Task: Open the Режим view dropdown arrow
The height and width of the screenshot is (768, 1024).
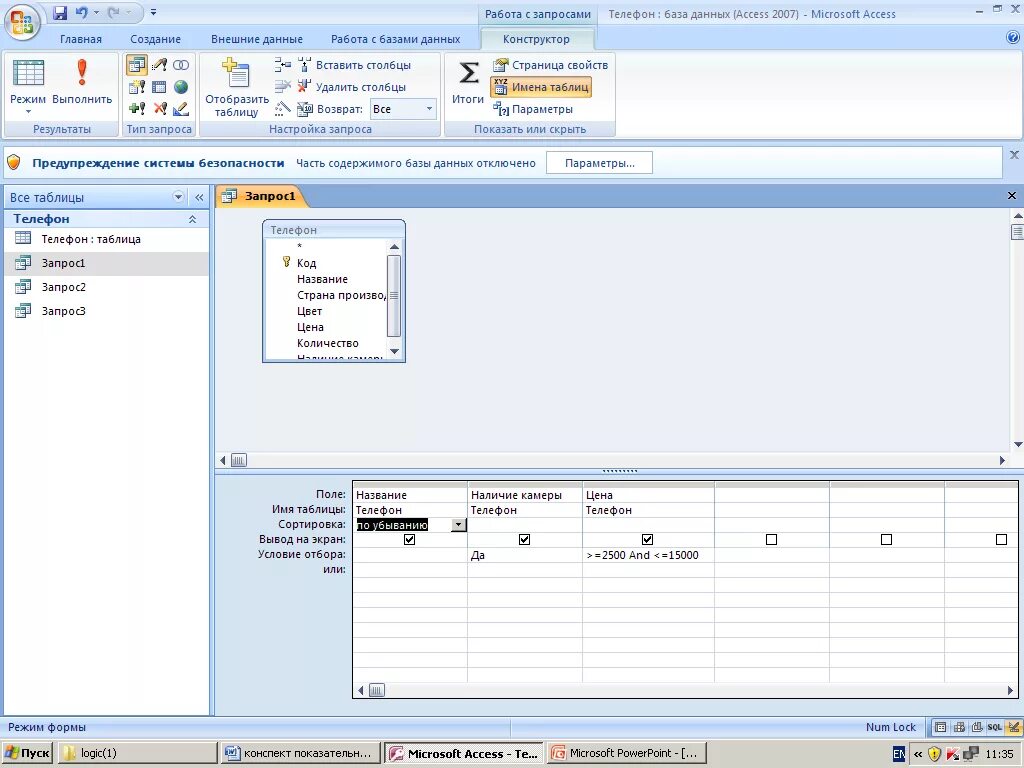Action: tap(28, 112)
